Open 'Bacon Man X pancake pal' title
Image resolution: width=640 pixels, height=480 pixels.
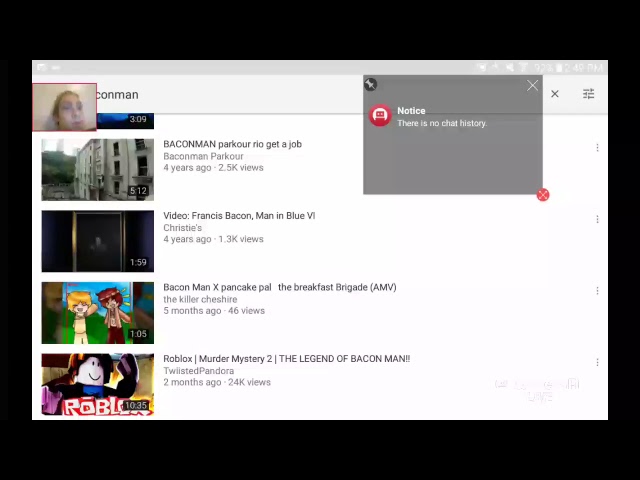pos(280,287)
